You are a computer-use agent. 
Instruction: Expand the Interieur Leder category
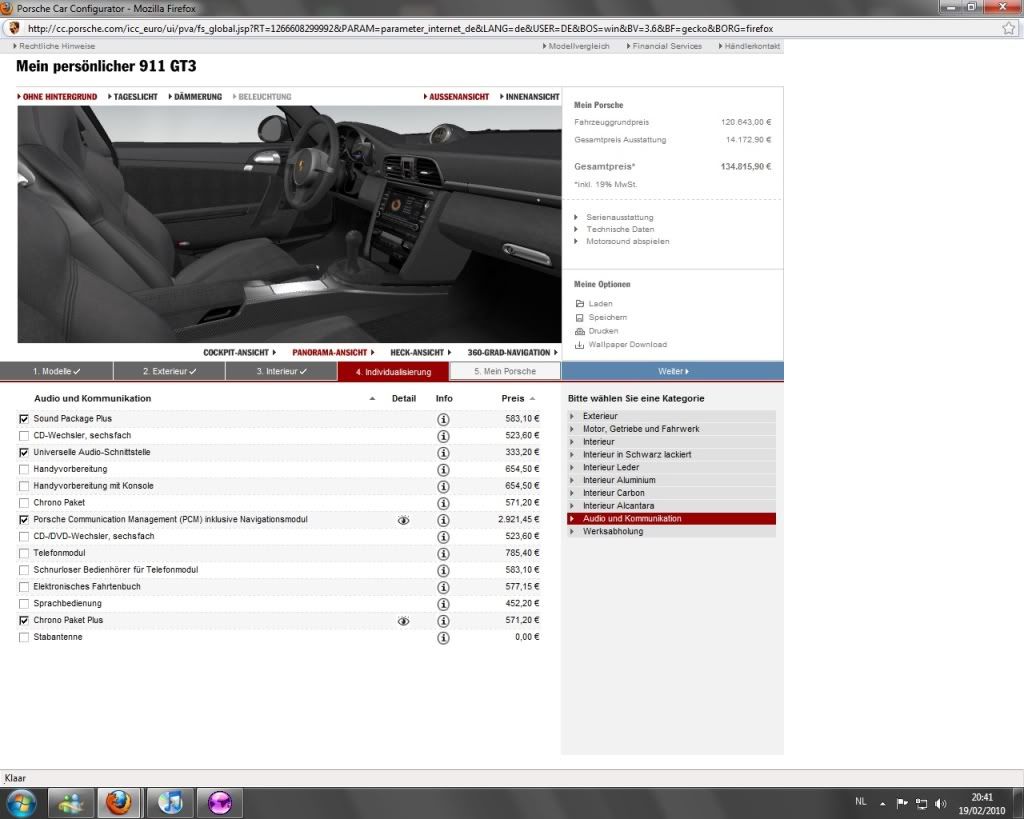point(671,468)
